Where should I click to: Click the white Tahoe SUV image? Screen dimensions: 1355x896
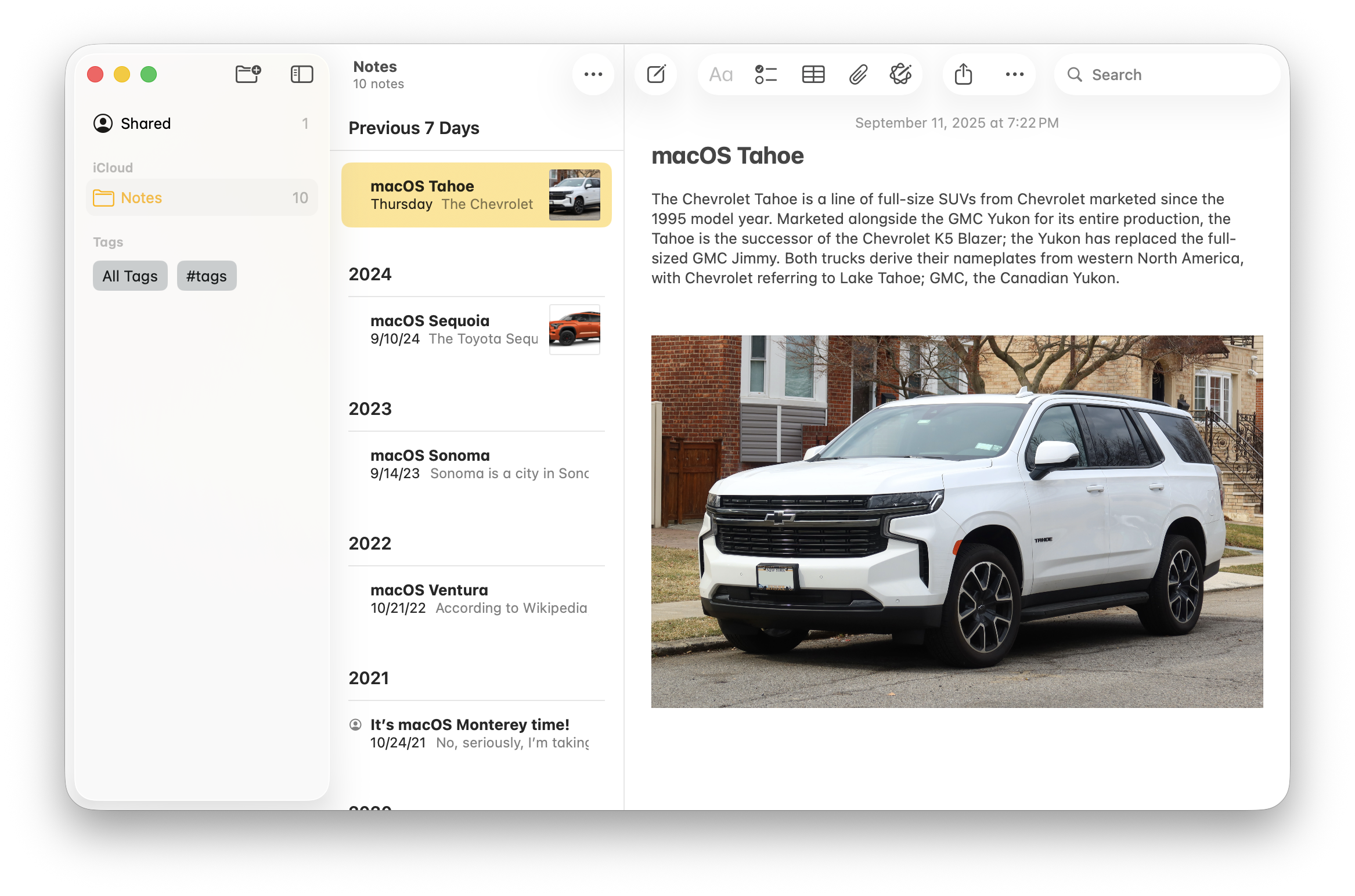point(957,521)
